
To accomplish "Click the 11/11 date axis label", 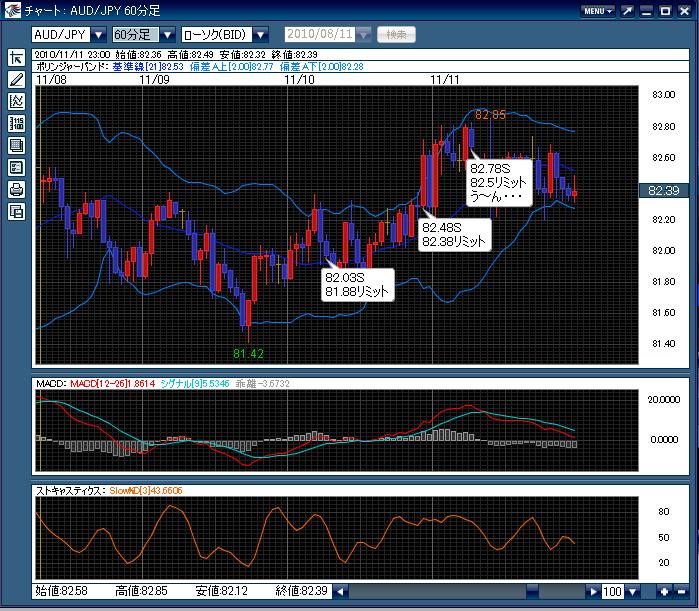I will point(444,80).
